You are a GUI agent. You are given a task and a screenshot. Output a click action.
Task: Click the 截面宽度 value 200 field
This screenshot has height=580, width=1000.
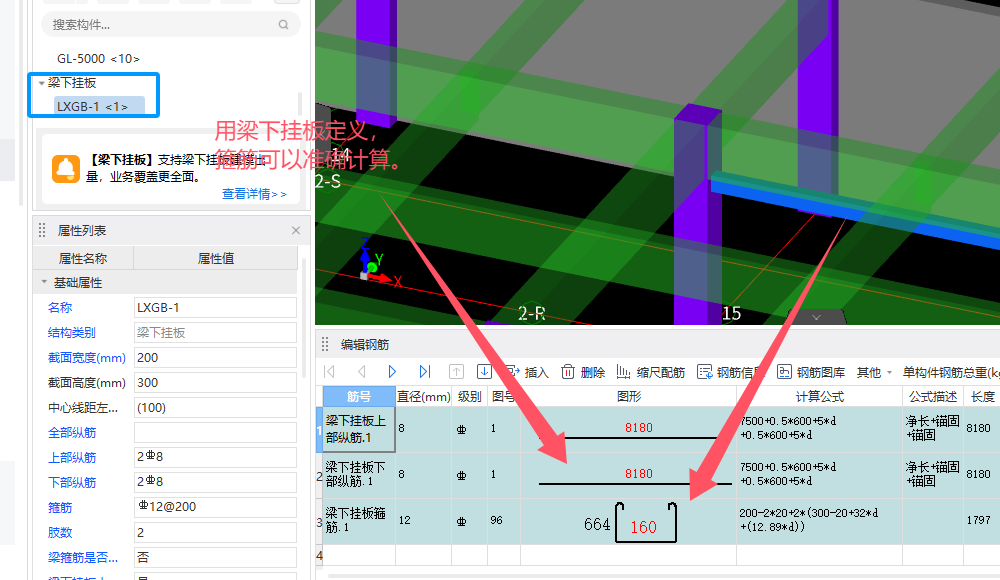pos(215,358)
